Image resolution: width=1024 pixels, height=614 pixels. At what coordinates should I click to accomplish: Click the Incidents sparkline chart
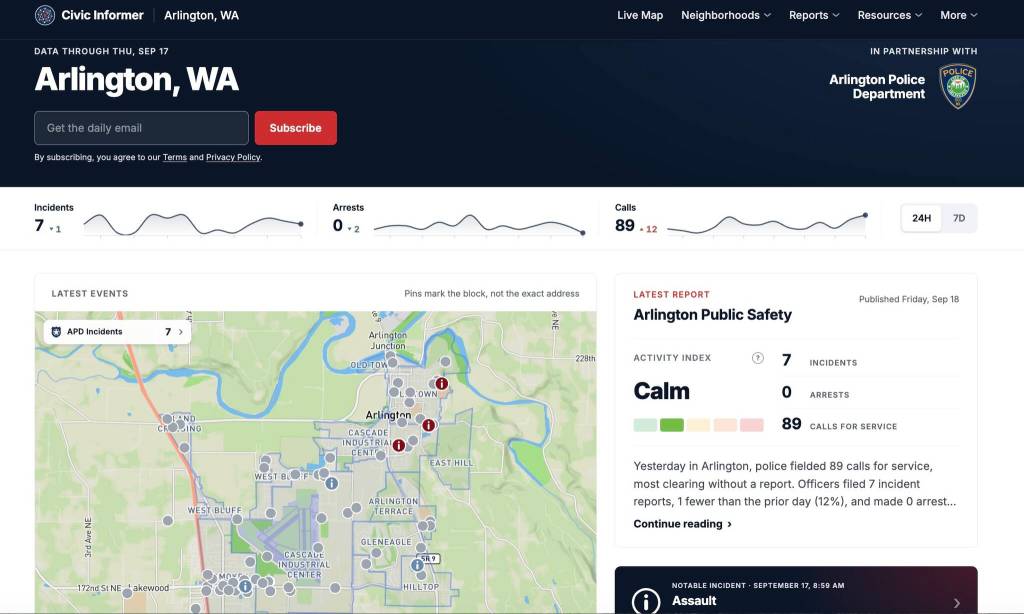pyautogui.click(x=193, y=224)
